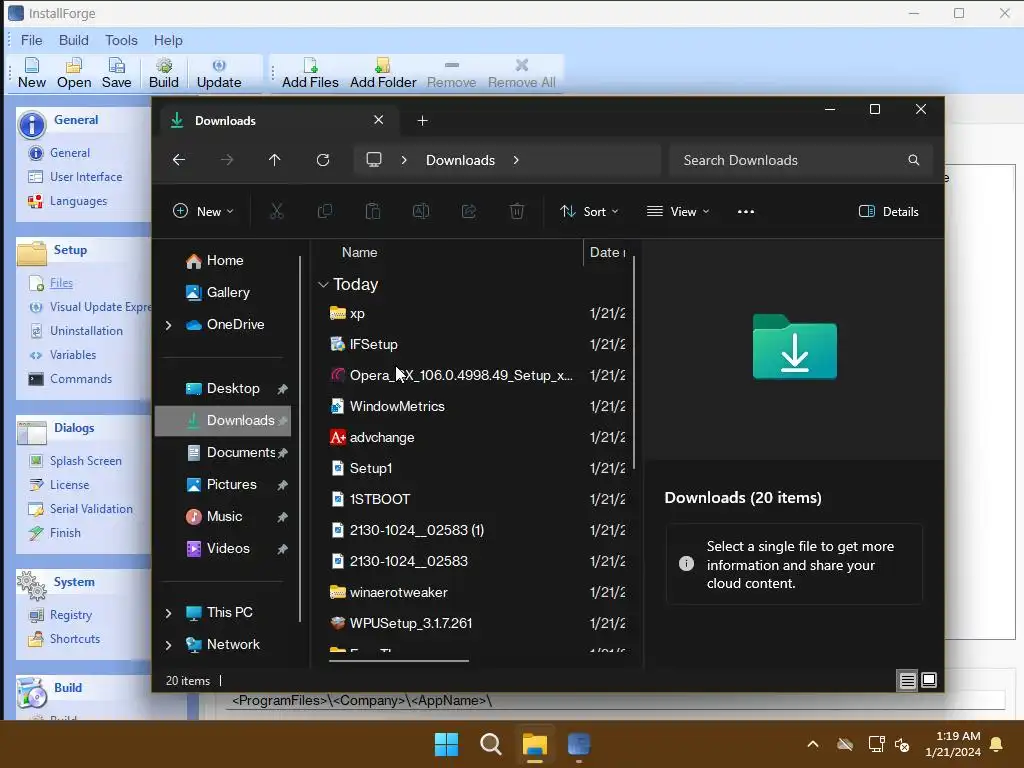Select the Files link under Setup
The width and height of the screenshot is (1024, 768).
point(61,283)
